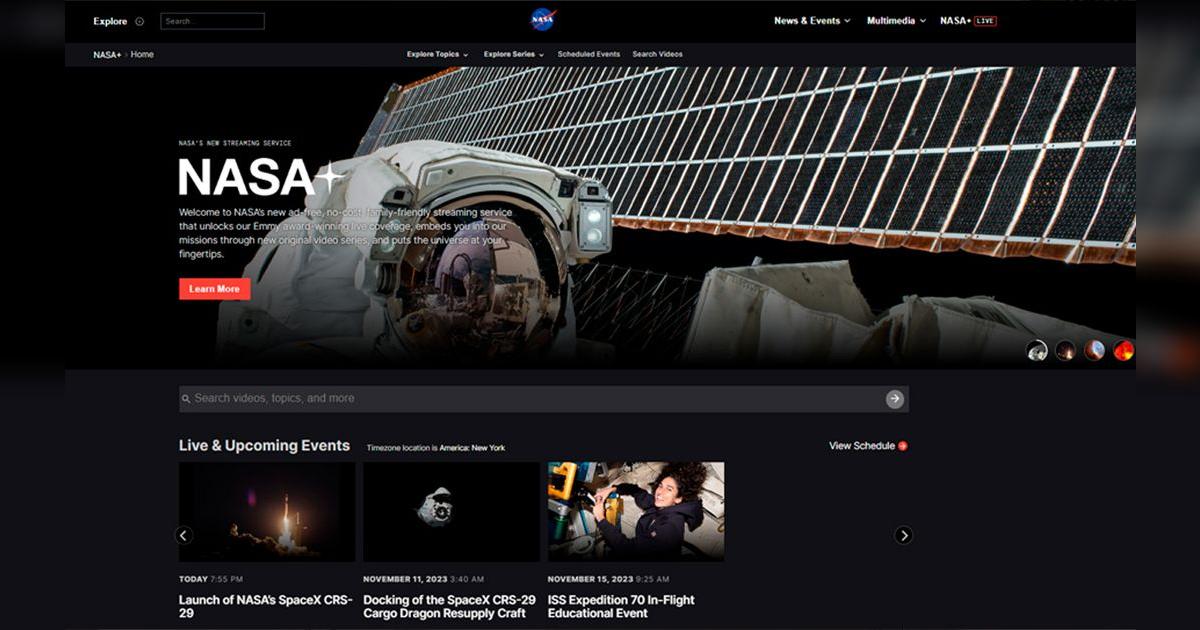
Task: Click the NASA meatball logo at the top
Action: coord(541,20)
